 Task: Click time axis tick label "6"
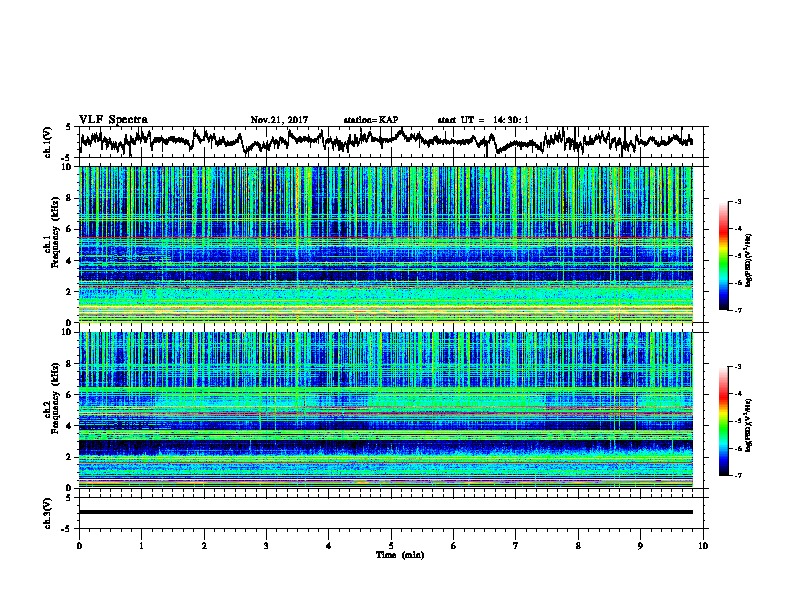click(454, 546)
